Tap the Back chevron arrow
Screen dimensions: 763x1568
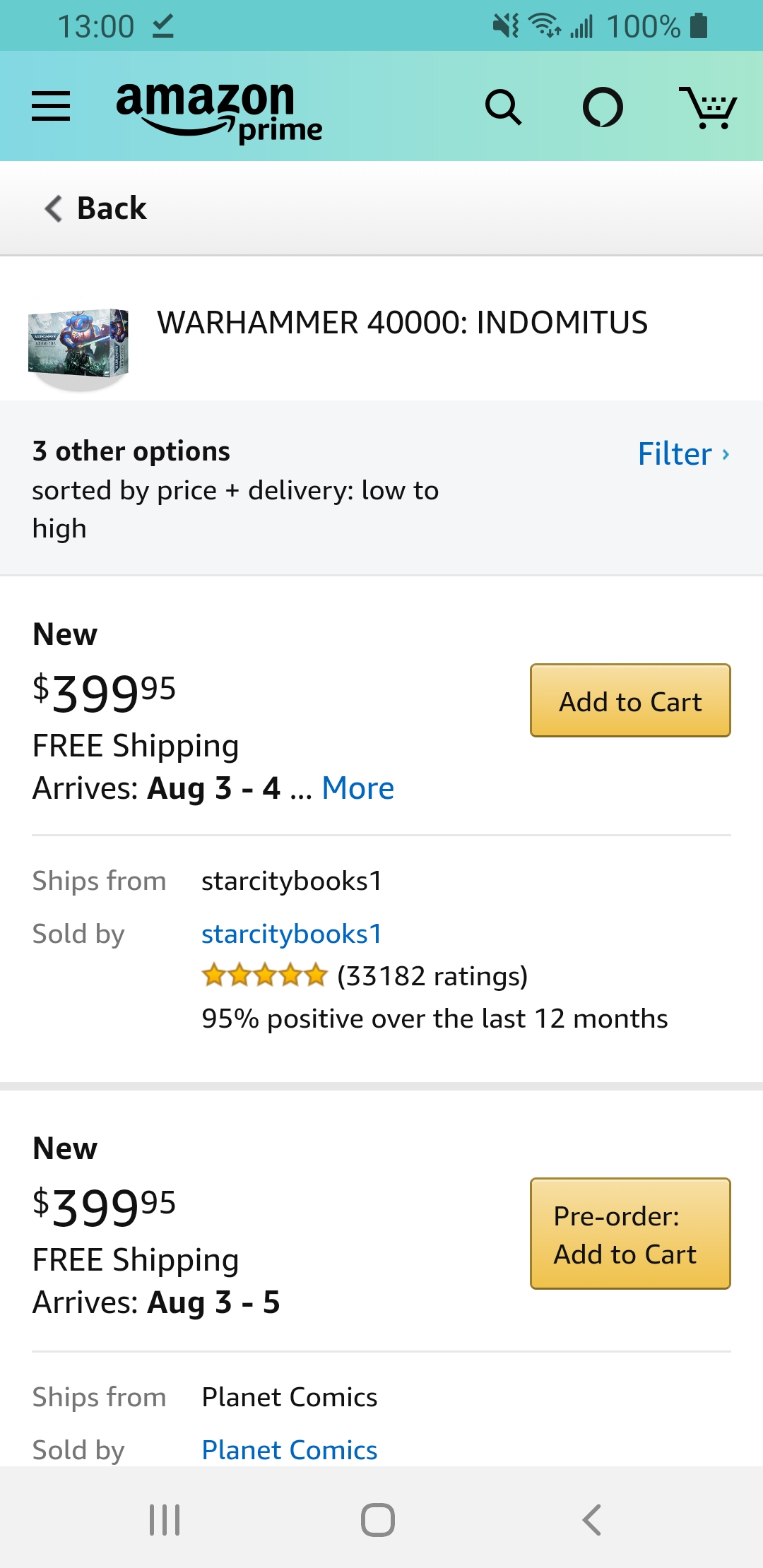pyautogui.click(x=54, y=208)
